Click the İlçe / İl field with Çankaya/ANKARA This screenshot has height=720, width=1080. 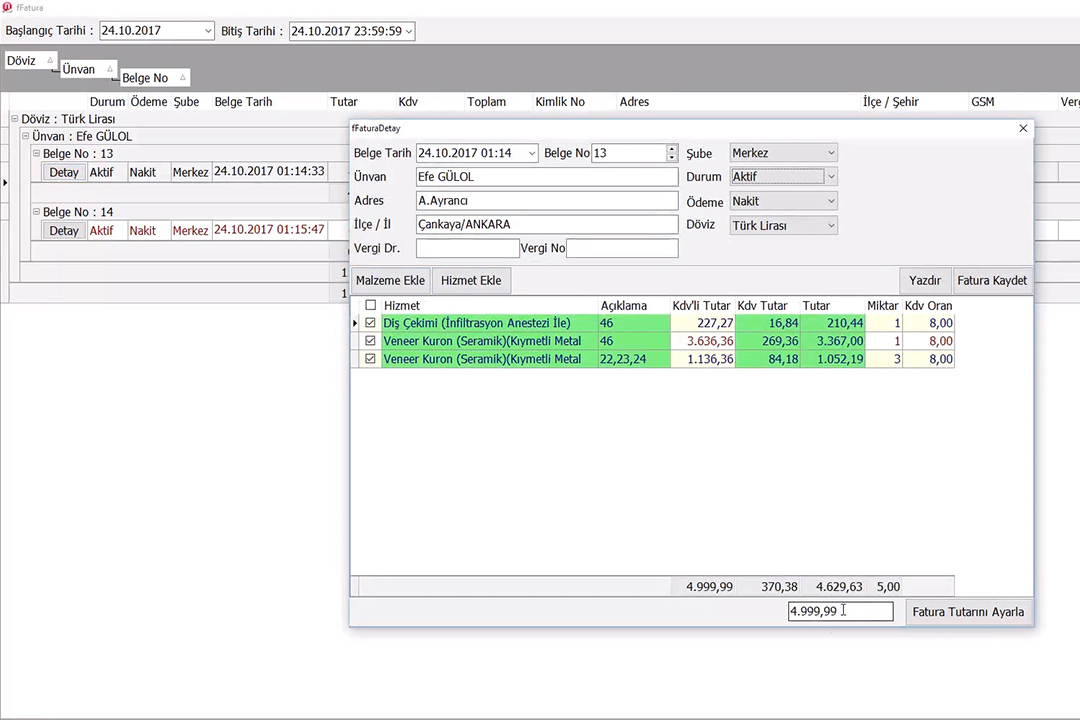[x=547, y=225]
